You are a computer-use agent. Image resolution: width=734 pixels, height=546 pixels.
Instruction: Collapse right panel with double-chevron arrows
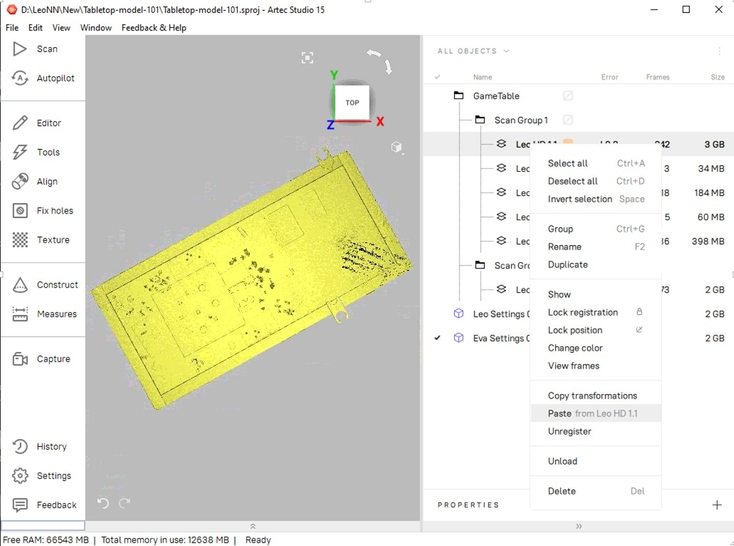tap(579, 526)
